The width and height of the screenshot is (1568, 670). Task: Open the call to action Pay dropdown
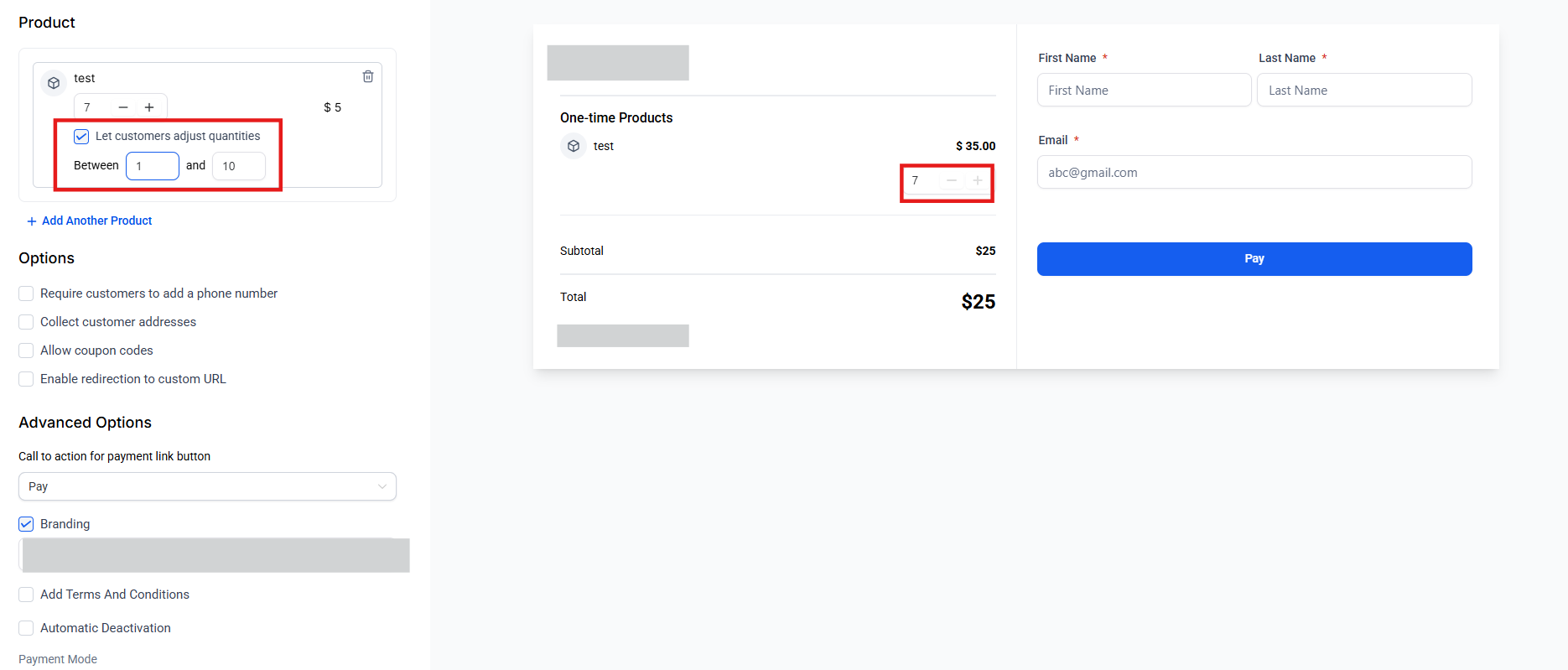207,486
